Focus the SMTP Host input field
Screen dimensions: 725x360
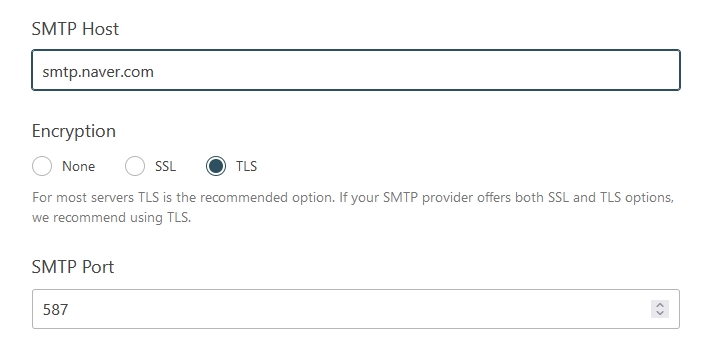coord(356,70)
